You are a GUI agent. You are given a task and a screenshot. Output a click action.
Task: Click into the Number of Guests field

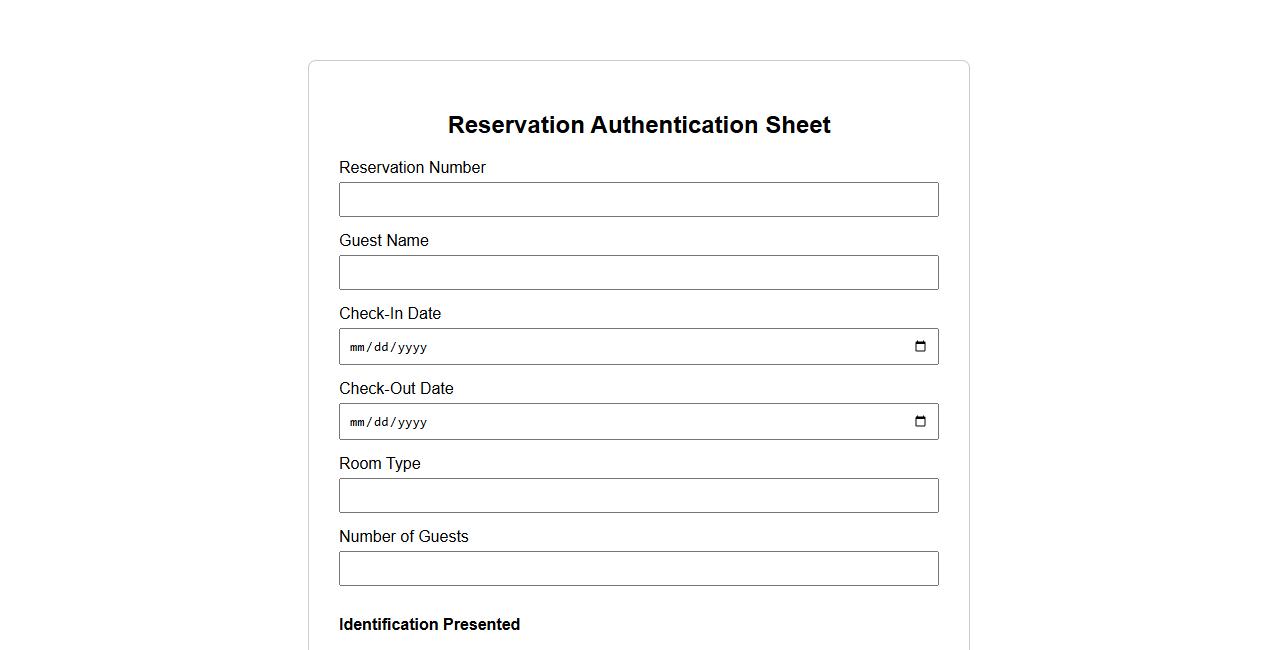pos(638,569)
